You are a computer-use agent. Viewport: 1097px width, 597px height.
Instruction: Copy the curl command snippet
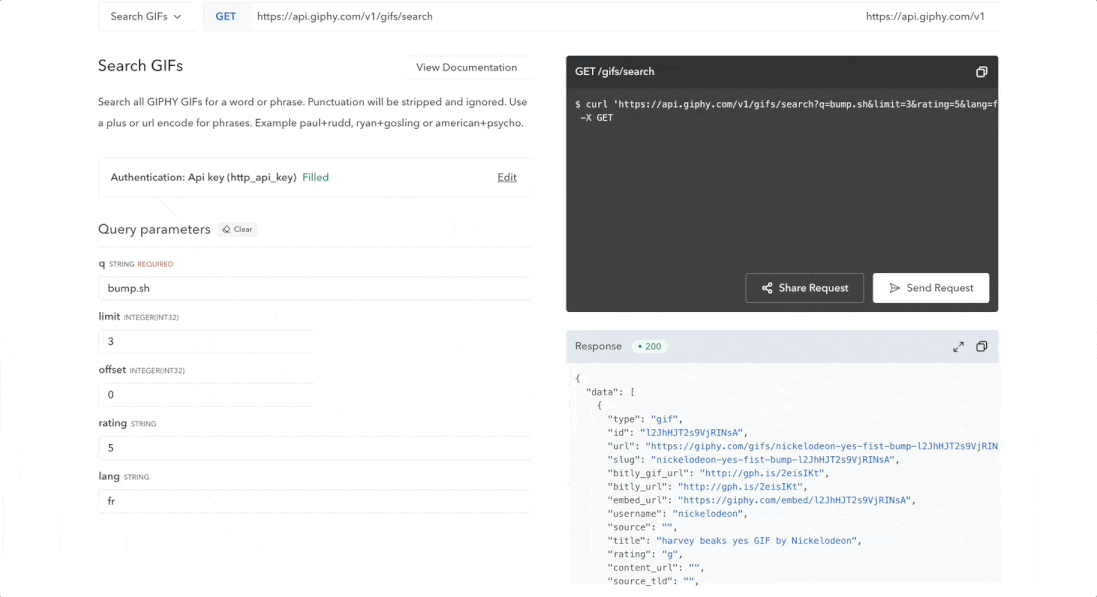tap(981, 72)
